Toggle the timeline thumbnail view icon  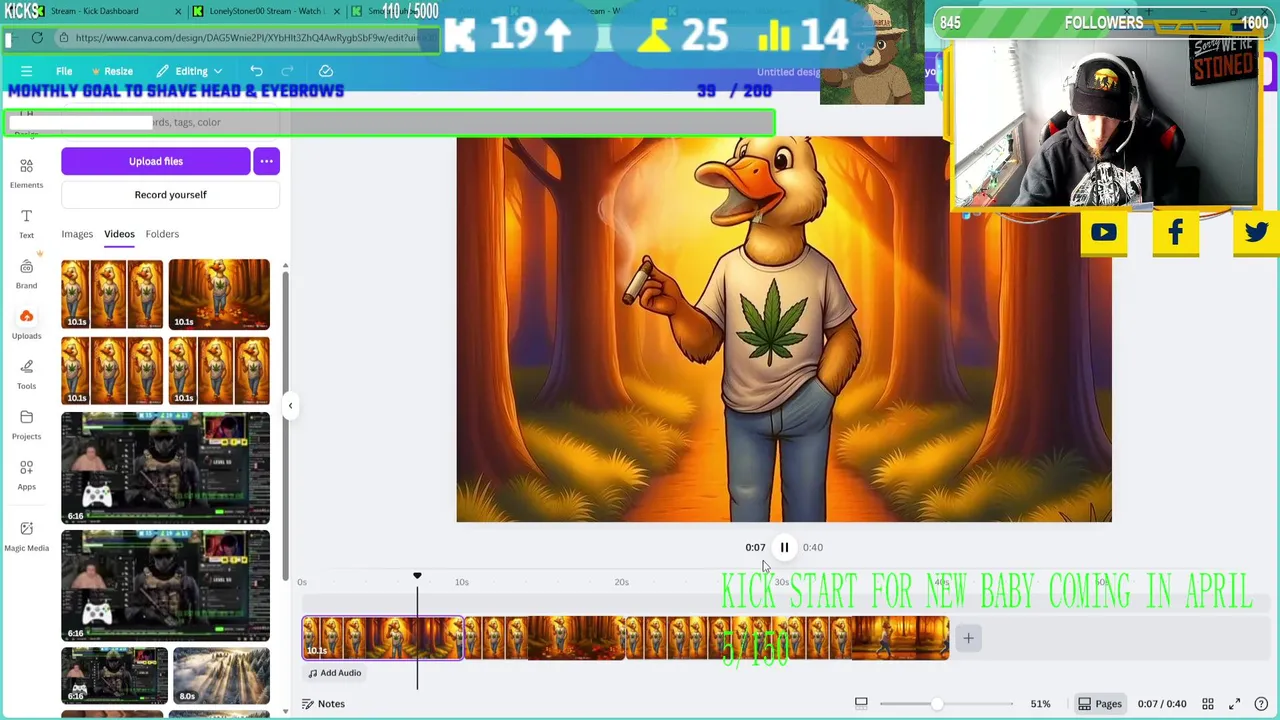coord(861,704)
